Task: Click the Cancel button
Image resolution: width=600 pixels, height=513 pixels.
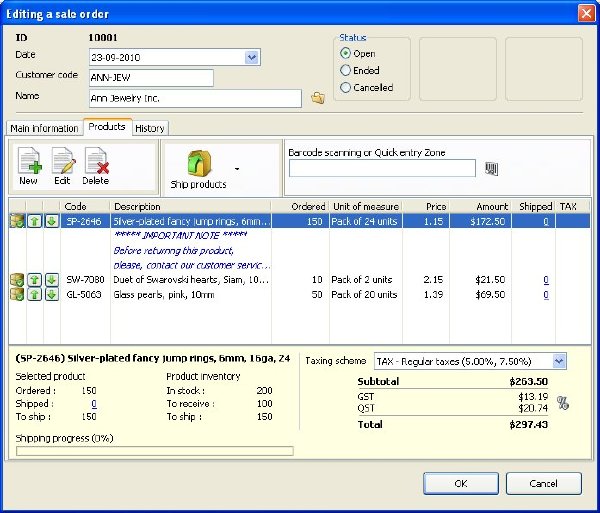Action: point(543,483)
